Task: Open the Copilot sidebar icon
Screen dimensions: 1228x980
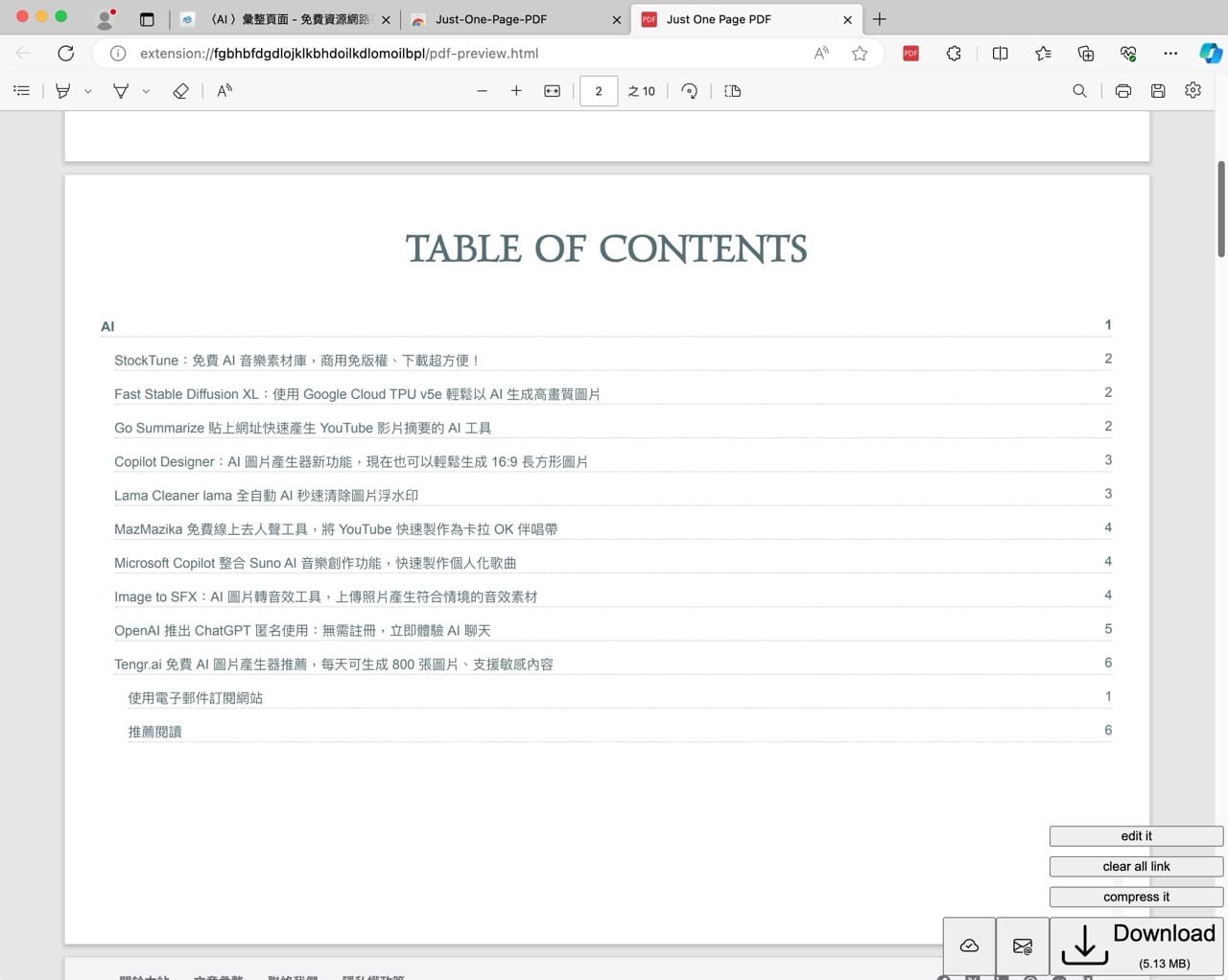Action: (x=1211, y=54)
